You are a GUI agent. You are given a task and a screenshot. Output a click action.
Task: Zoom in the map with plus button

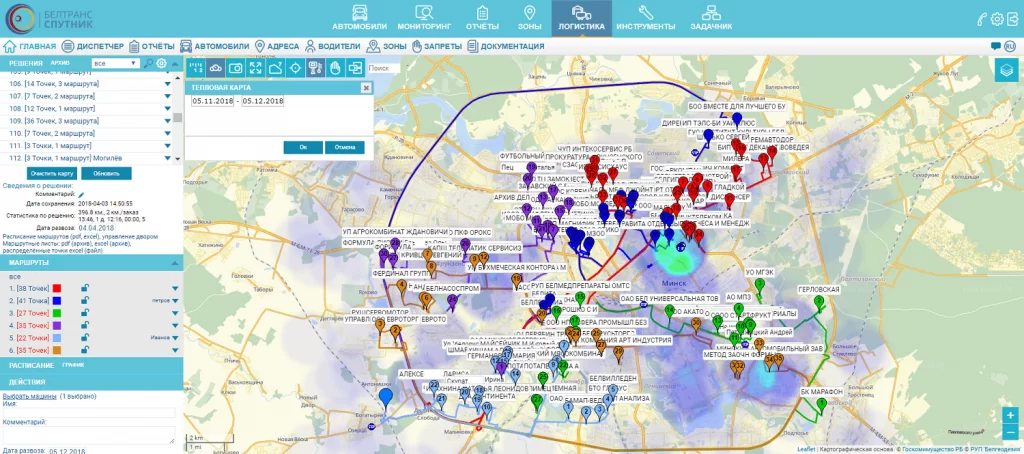pos(1010,415)
